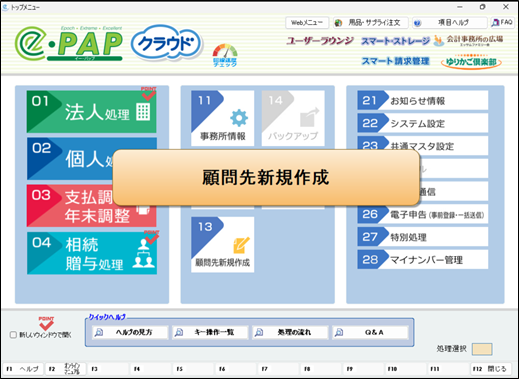Viewport: 519px width, 379px height.
Task: Click the speed check gauge icon
Action: point(225,55)
